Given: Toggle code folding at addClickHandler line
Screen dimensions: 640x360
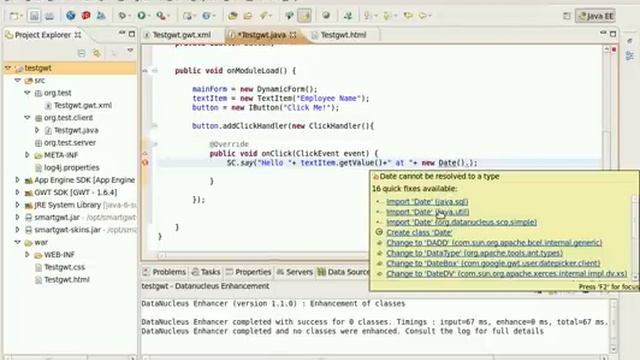Looking at the screenshot, I should pos(155,126).
